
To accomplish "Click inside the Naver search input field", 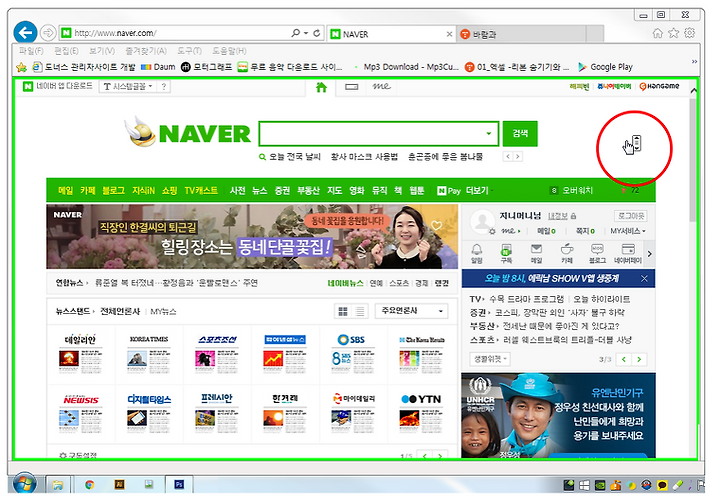I will pyautogui.click(x=373, y=134).
